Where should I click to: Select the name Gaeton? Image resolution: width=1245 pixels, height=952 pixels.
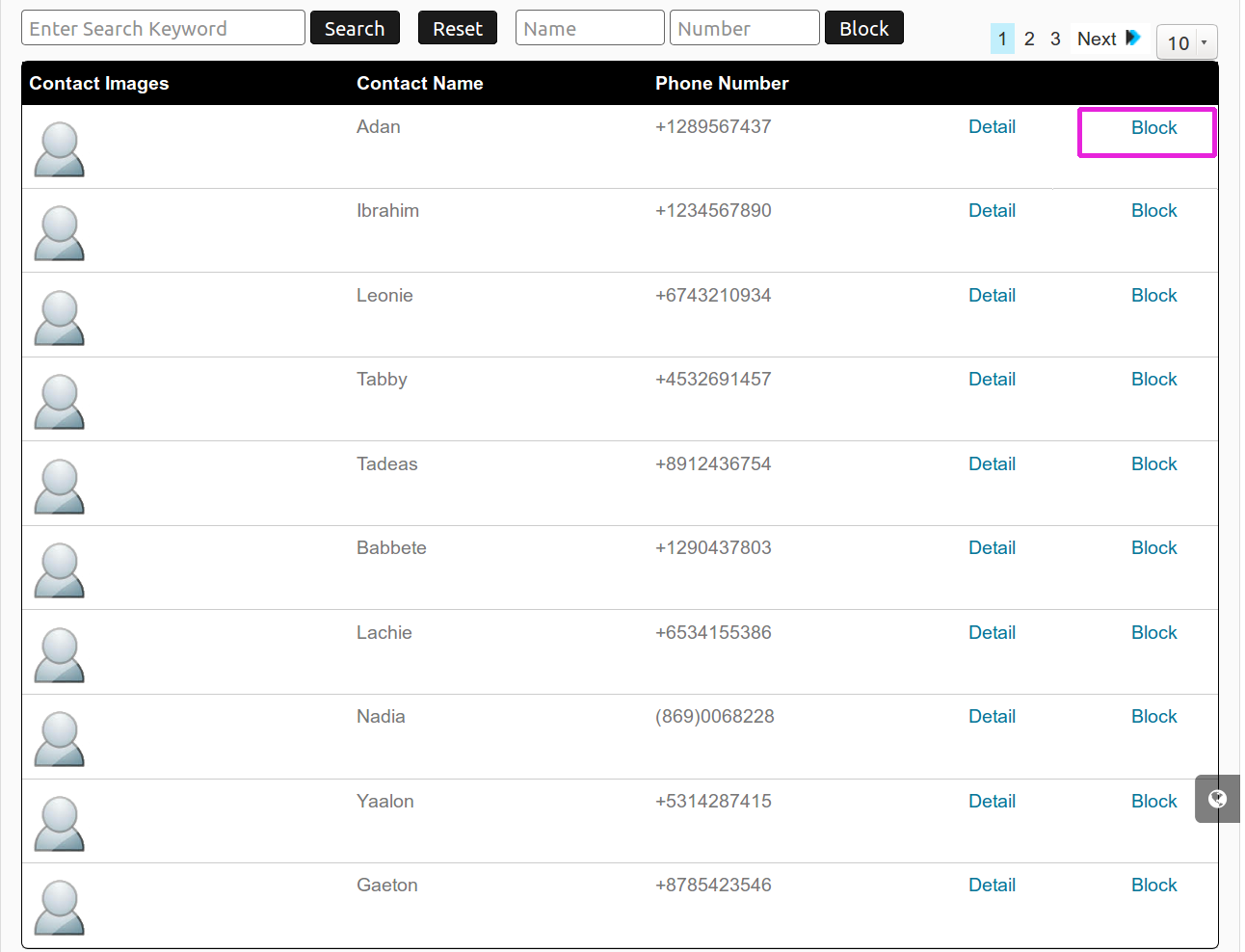click(x=386, y=886)
